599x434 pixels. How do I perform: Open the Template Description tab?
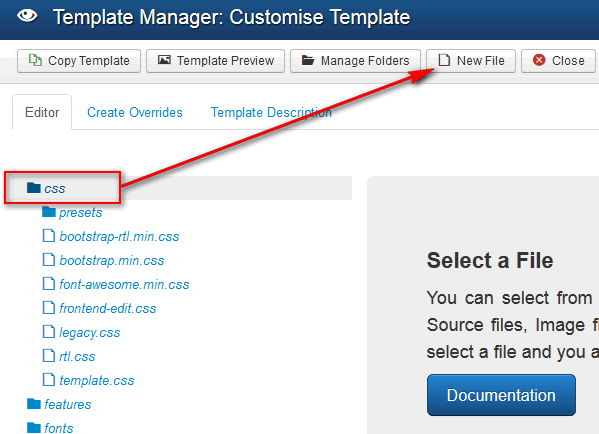point(271,112)
